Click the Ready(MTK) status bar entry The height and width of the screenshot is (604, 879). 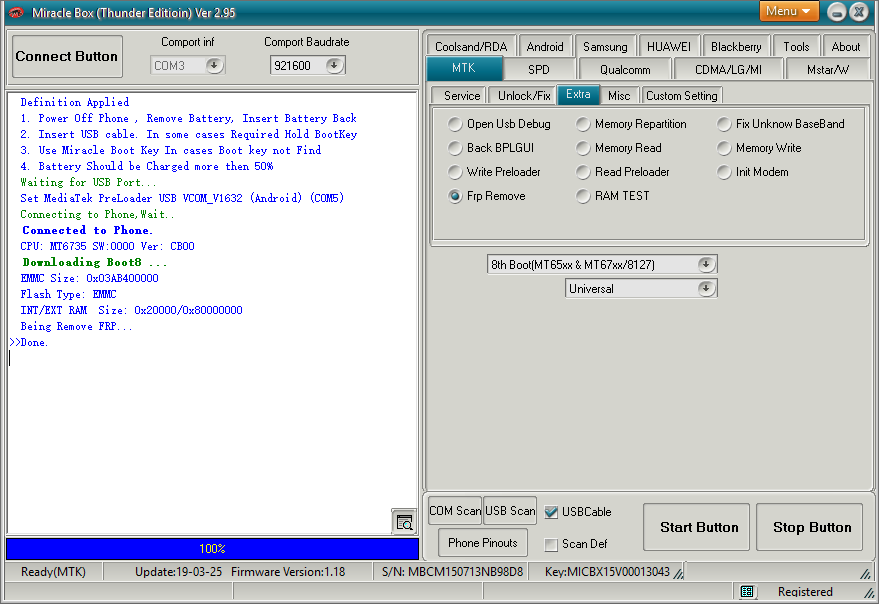(x=53, y=571)
